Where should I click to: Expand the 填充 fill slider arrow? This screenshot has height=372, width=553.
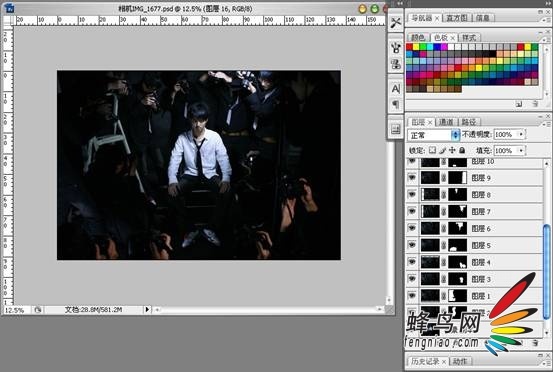(521, 151)
